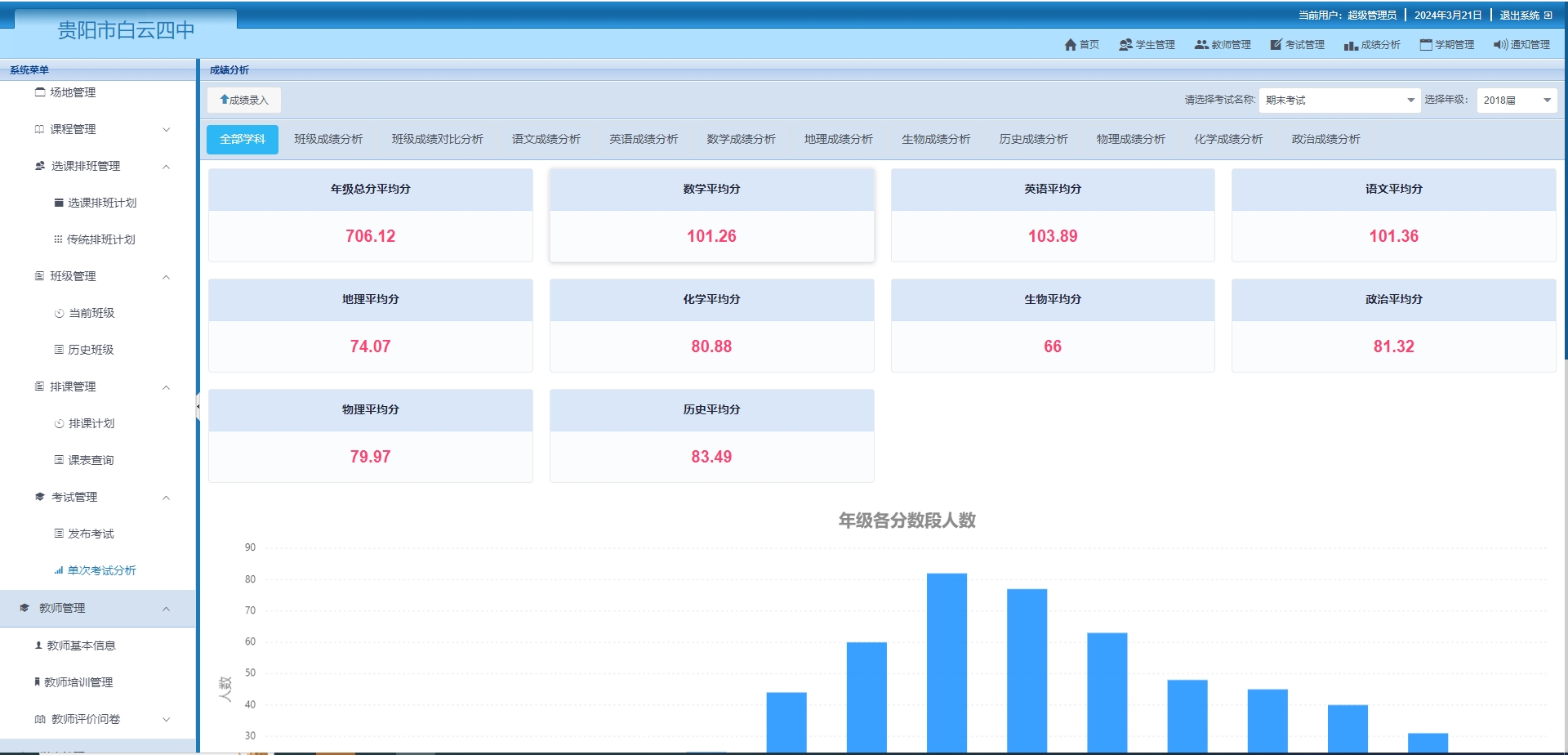Click the home icon beside 首页
Screen dimensions: 1568x755
(x=1070, y=45)
